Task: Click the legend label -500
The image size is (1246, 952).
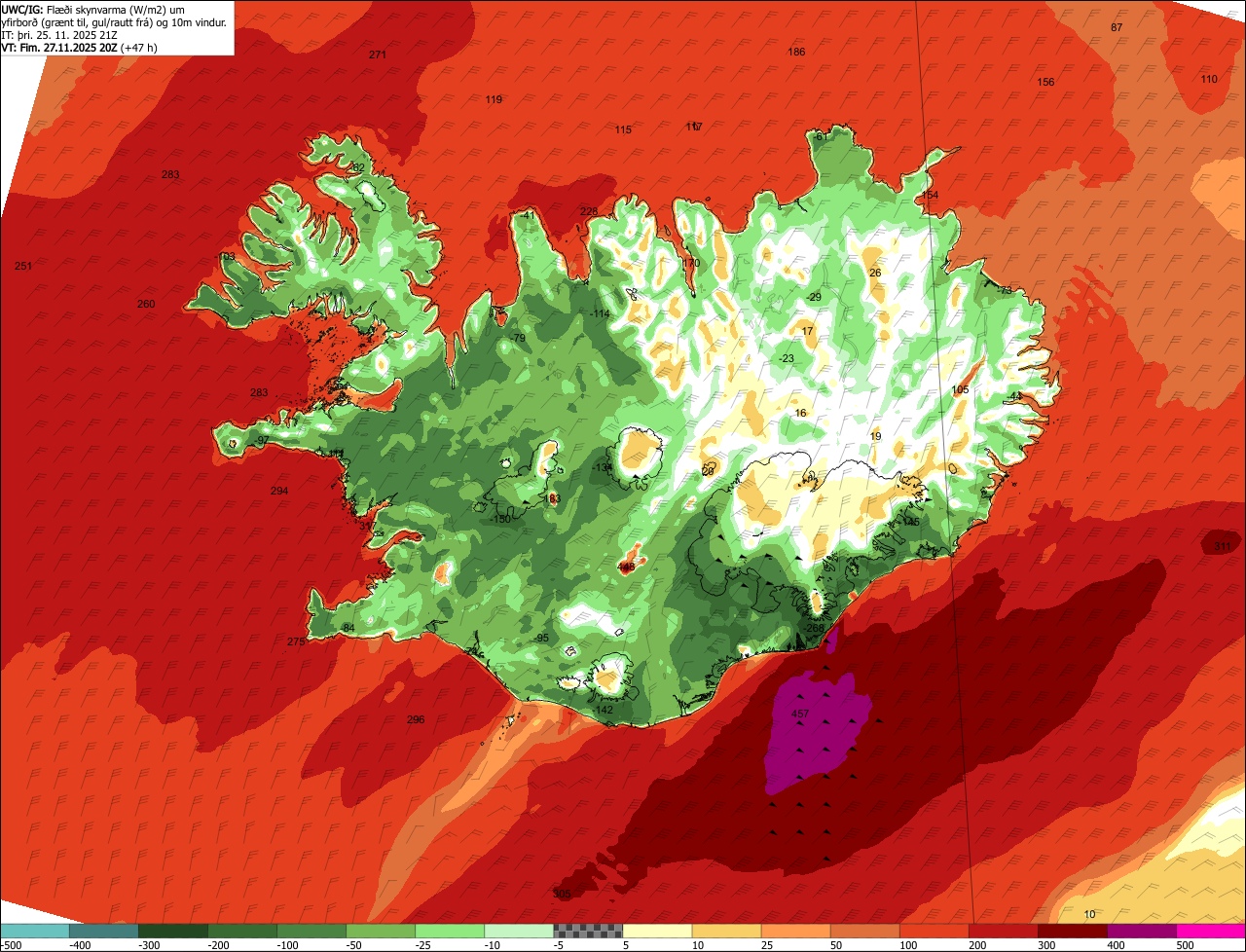Action: (12, 944)
